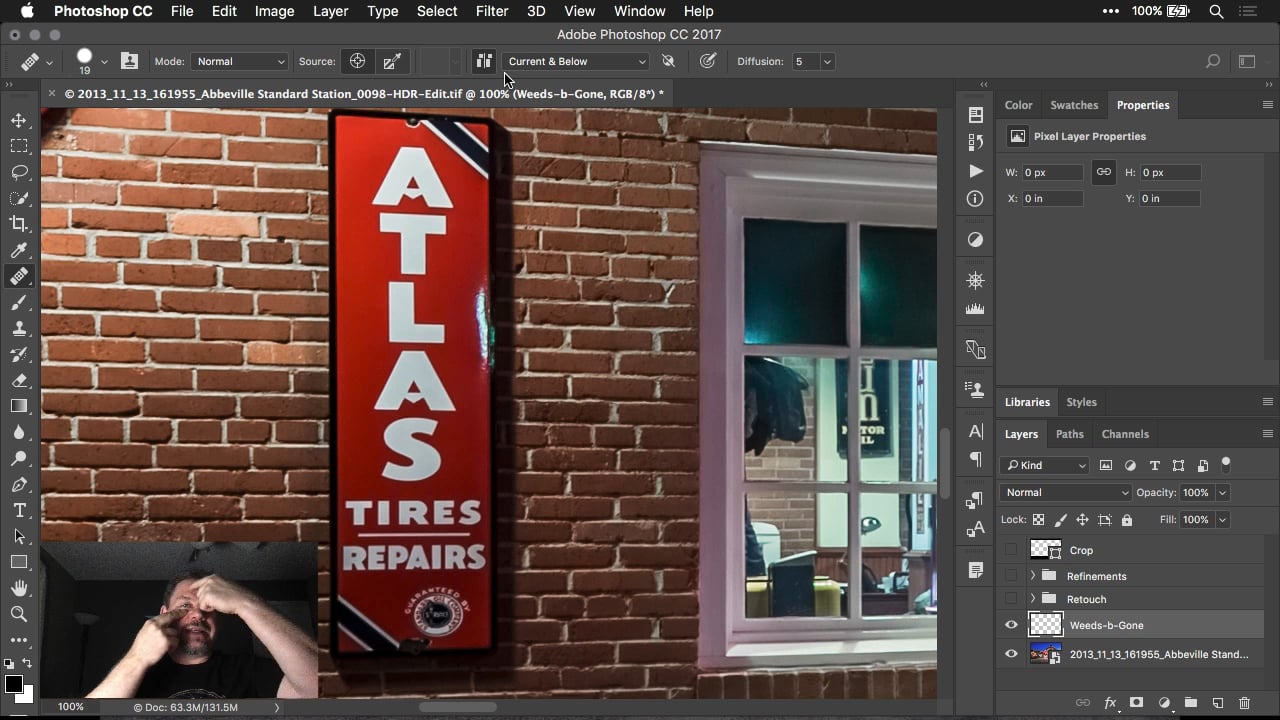Select the Crop tool
This screenshot has width=1280, height=720.
(19, 224)
